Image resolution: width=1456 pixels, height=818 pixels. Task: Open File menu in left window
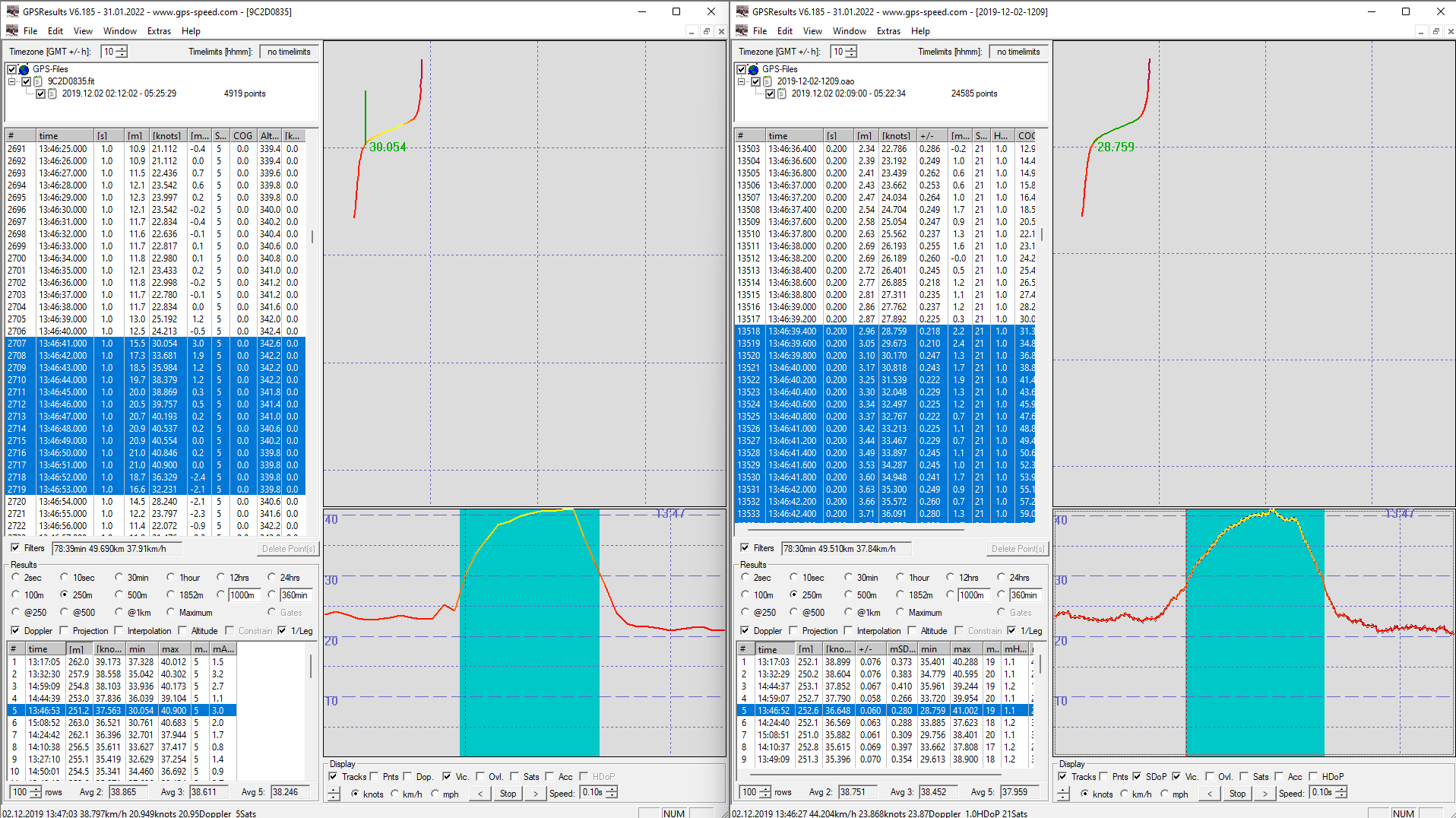(30, 31)
